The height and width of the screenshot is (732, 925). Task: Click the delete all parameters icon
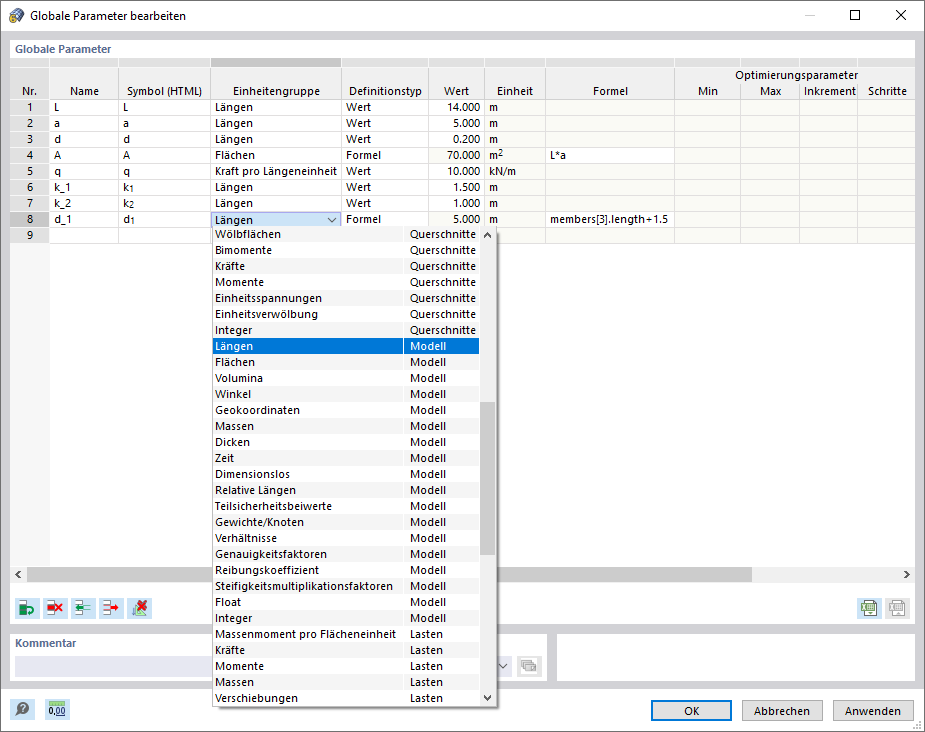tap(139, 607)
